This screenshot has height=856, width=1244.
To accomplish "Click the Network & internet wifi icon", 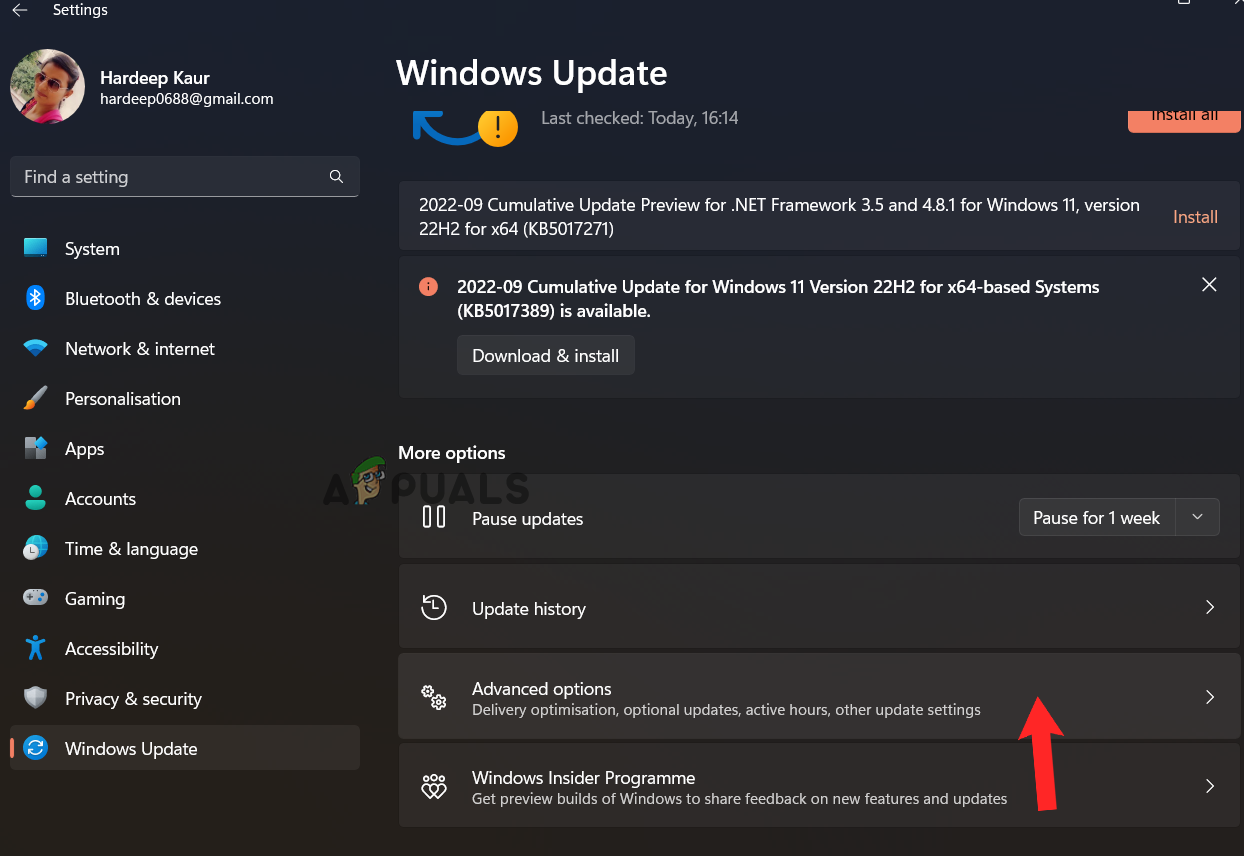I will coord(36,349).
